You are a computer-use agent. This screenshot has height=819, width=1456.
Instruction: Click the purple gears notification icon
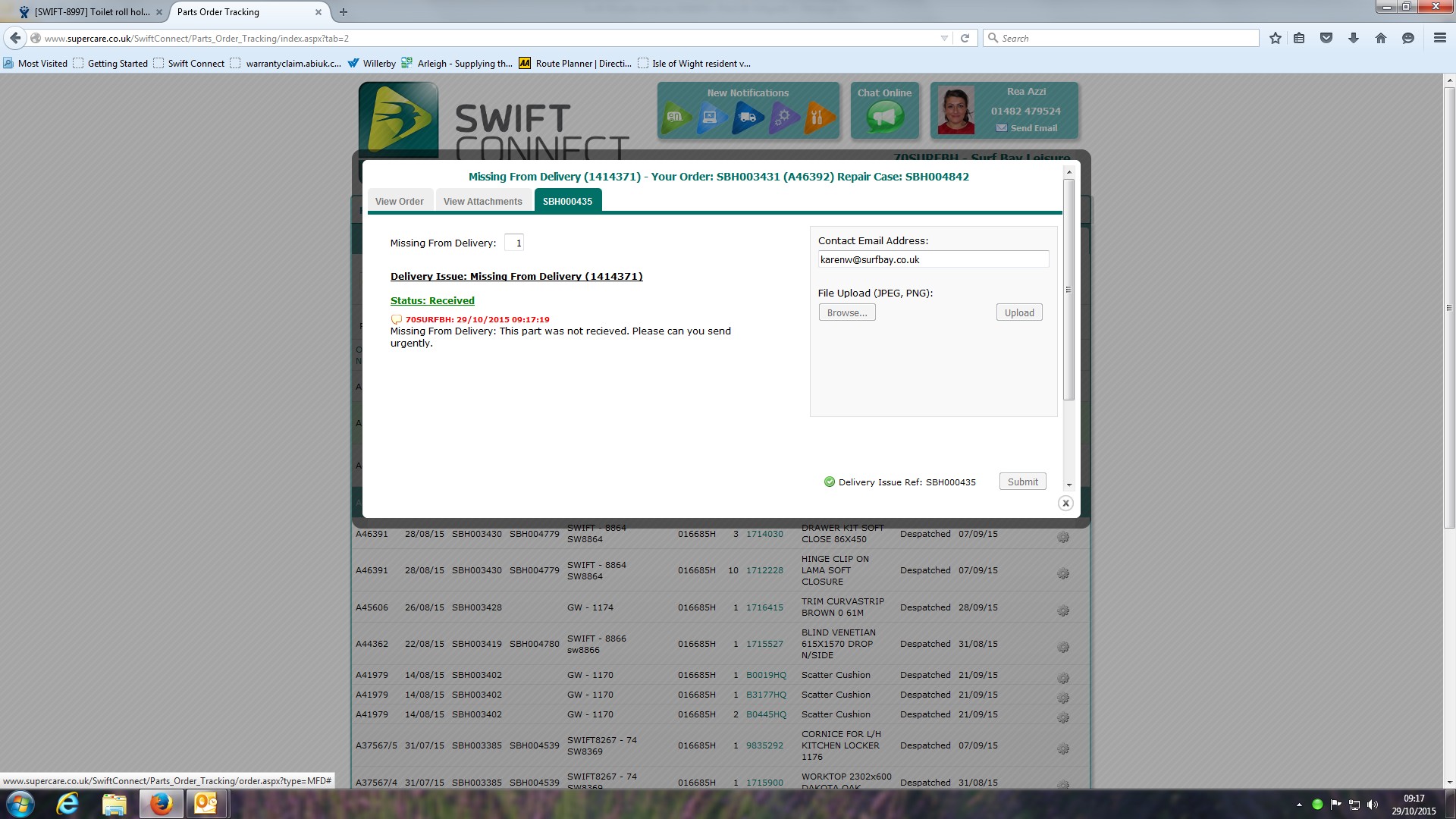pyautogui.click(x=783, y=117)
